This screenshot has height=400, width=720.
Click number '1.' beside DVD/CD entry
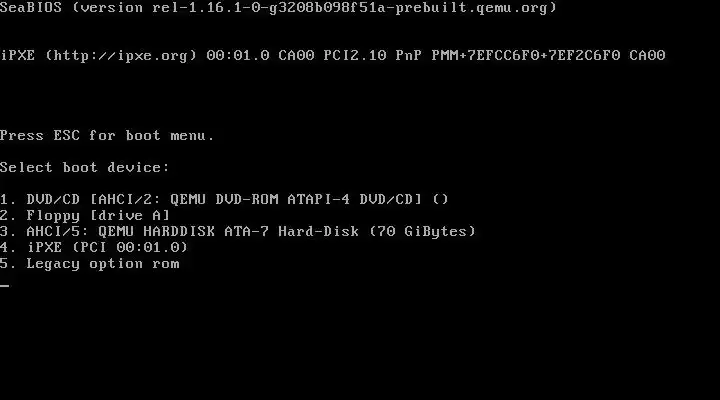(x=8, y=199)
